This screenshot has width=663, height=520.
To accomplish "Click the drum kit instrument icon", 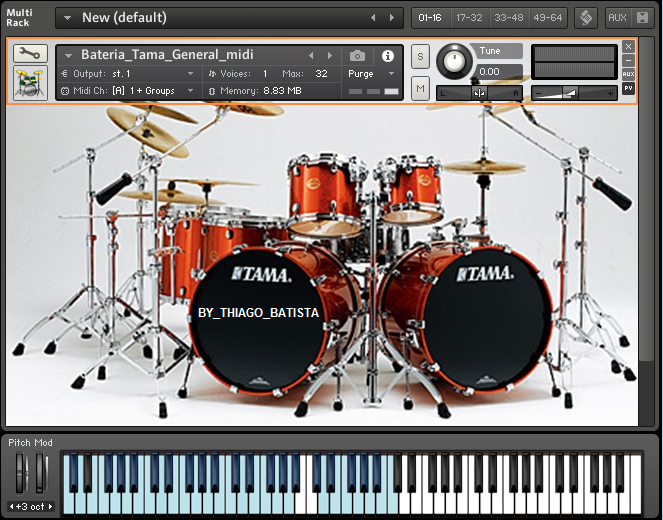I will [x=30, y=83].
